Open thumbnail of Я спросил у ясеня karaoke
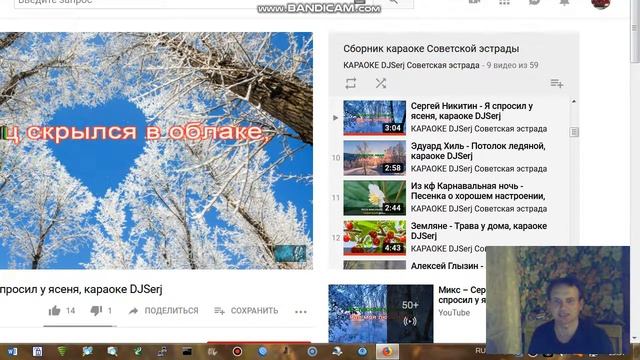Image resolution: width=640 pixels, height=360 pixels. coord(374,118)
